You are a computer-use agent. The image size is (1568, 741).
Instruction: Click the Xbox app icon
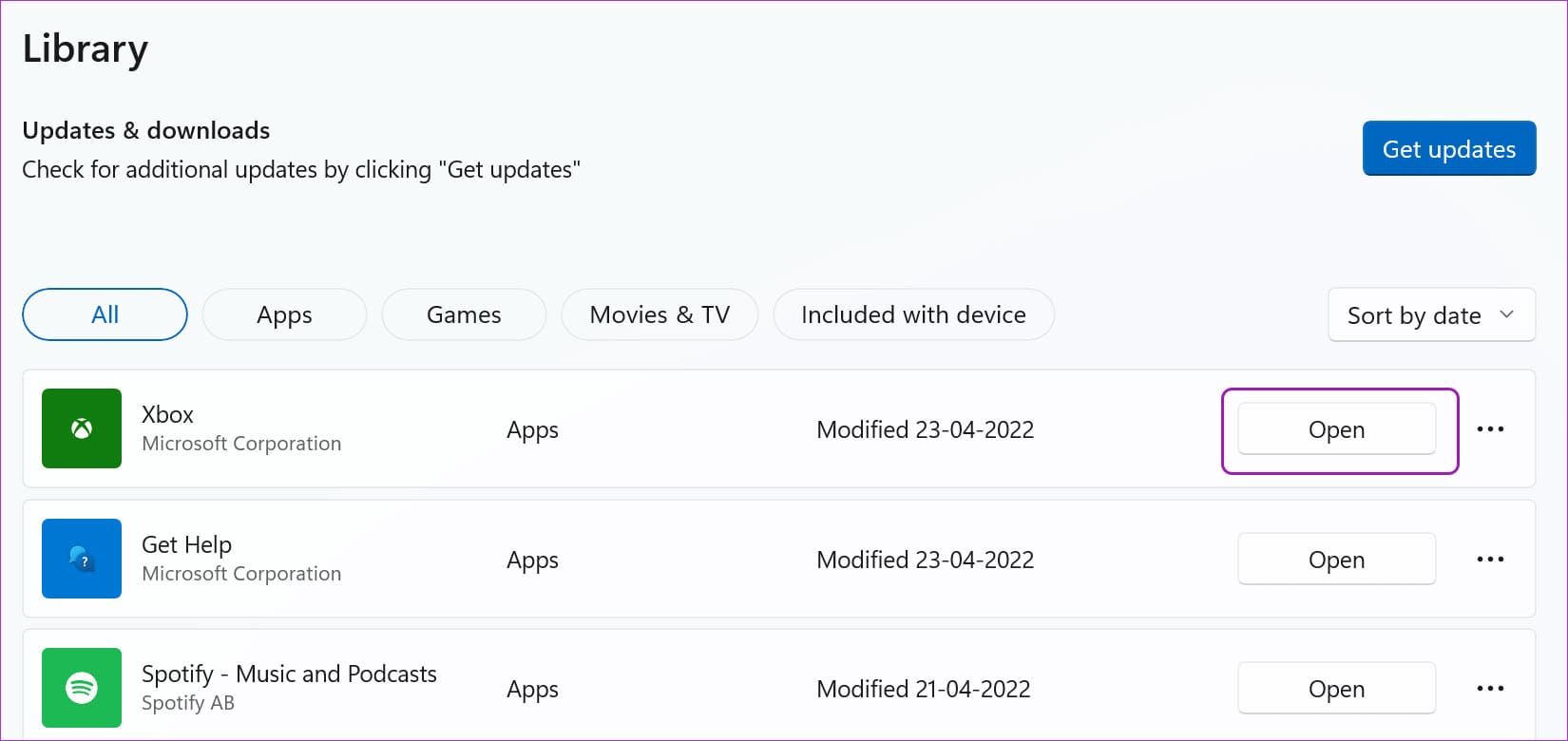click(x=82, y=428)
